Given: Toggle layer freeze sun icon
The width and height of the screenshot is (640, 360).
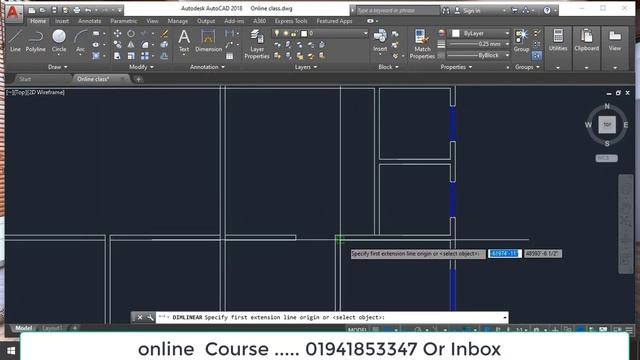Looking at the screenshot, I should 285,33.
